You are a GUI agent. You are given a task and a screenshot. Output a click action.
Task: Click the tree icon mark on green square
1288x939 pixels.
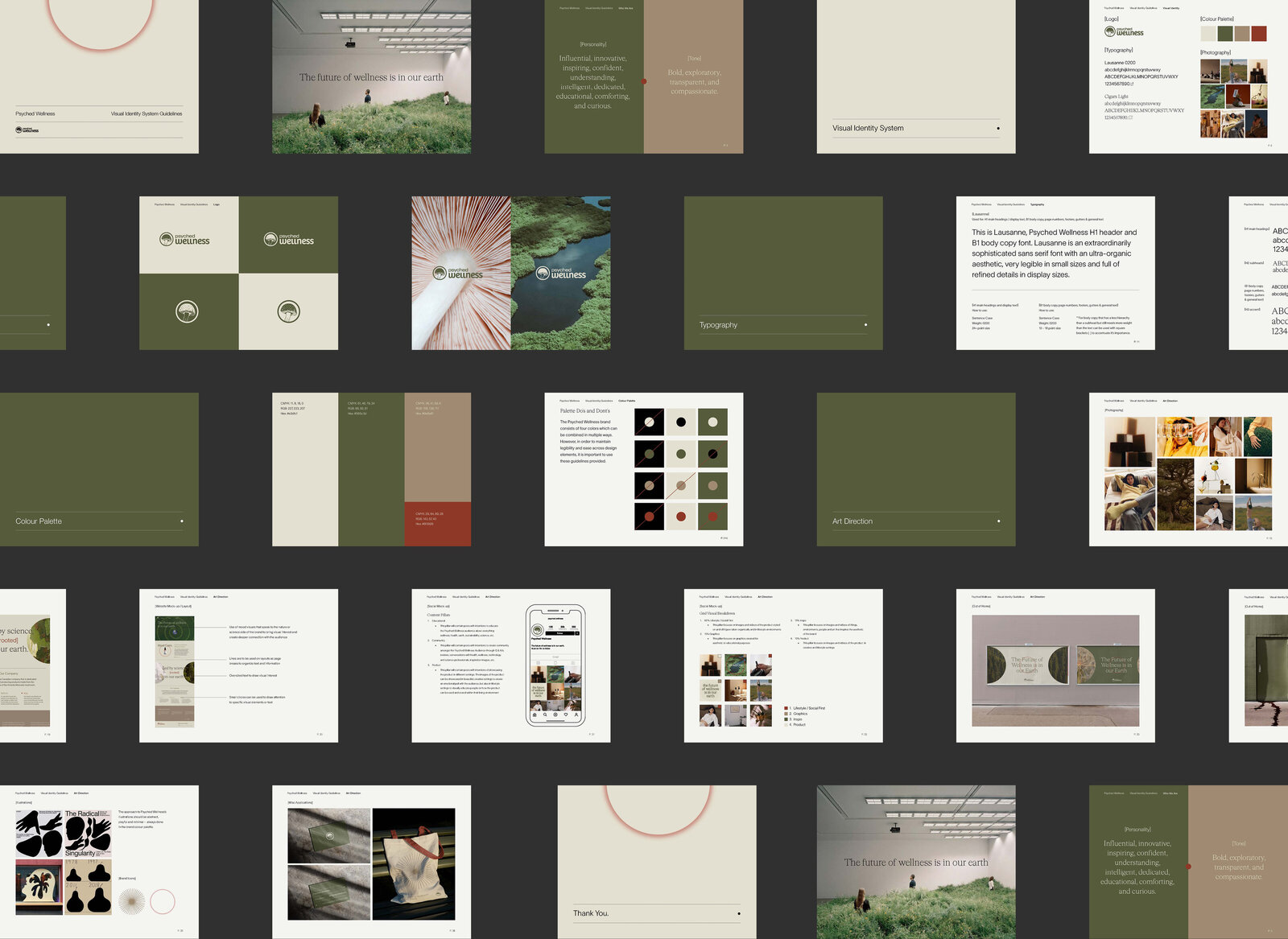(x=187, y=311)
